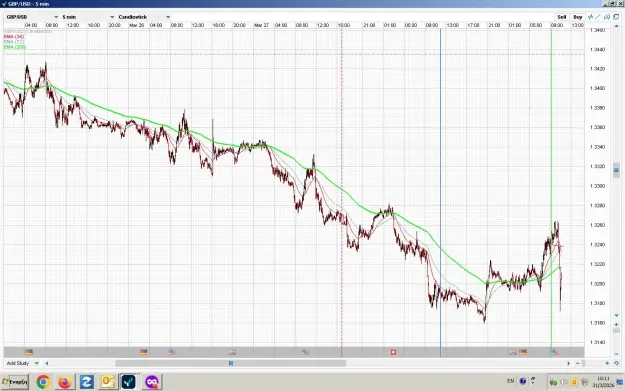The width and height of the screenshot is (625, 391).
Task: Zoom out with the minus button
Action: click(578, 363)
